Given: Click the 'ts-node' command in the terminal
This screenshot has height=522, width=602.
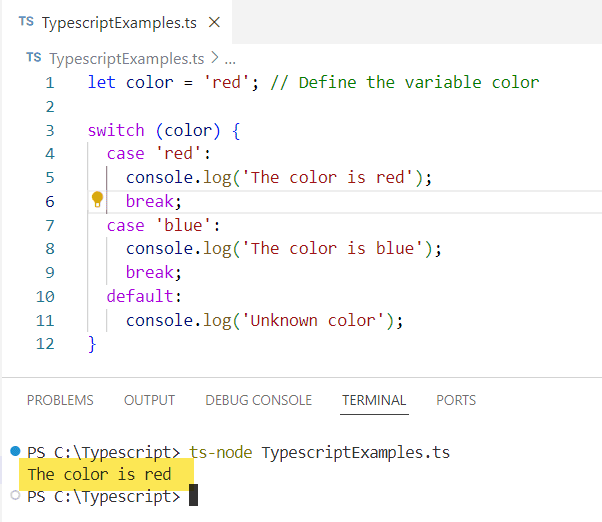Looking at the screenshot, I should pyautogui.click(x=220, y=453).
